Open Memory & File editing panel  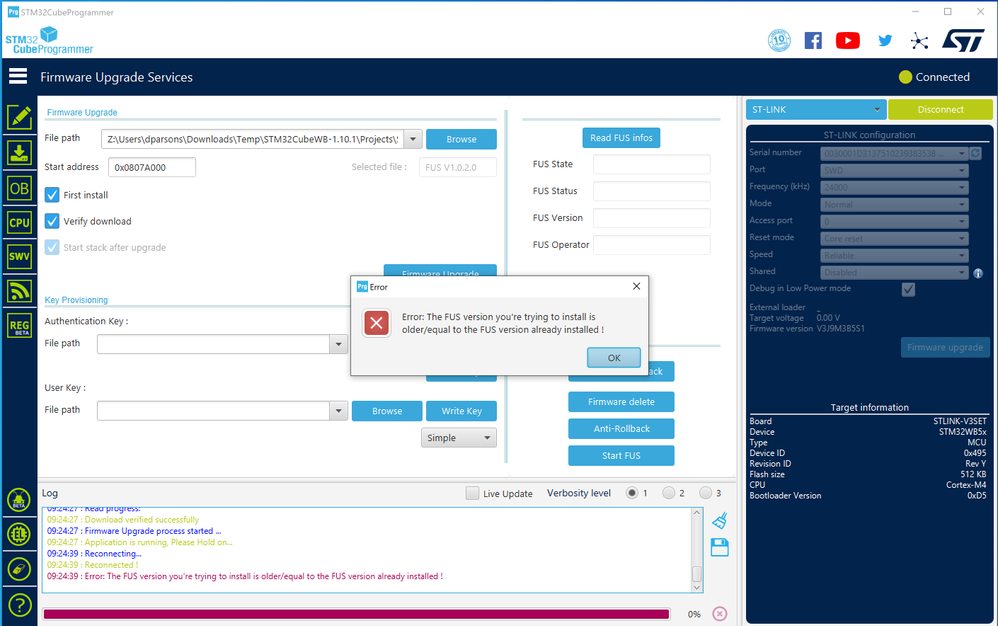pos(19,117)
